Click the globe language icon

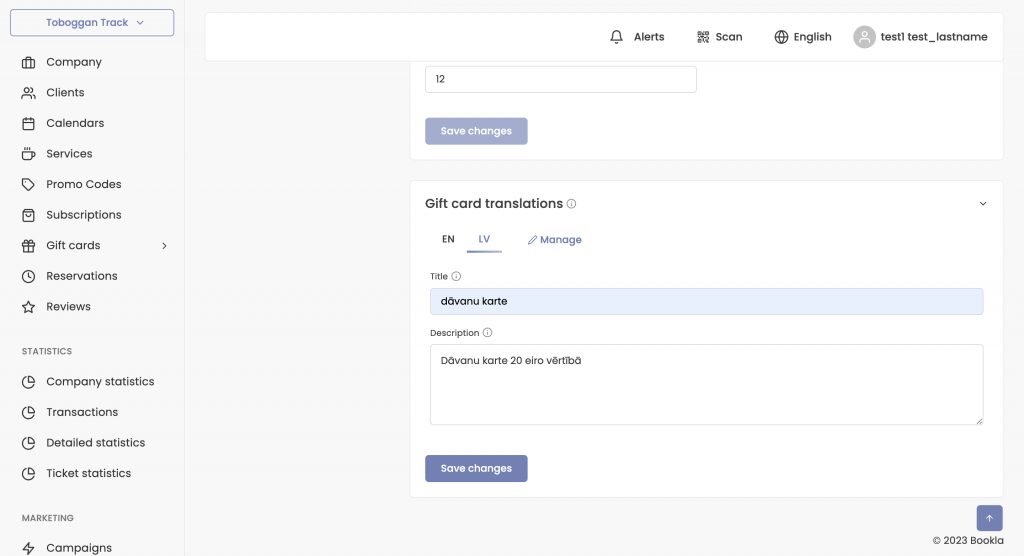click(781, 37)
